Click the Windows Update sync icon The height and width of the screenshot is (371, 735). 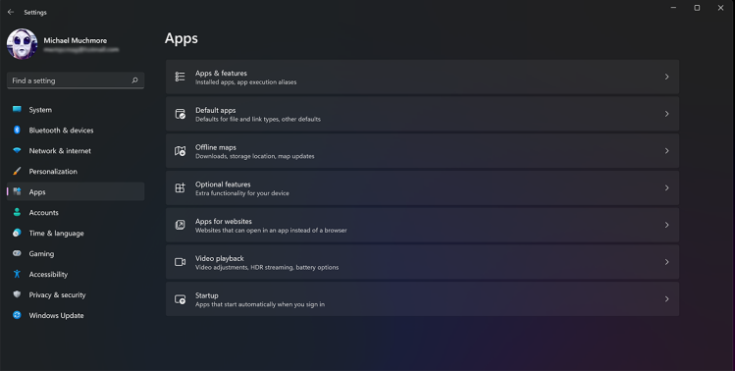[17, 315]
